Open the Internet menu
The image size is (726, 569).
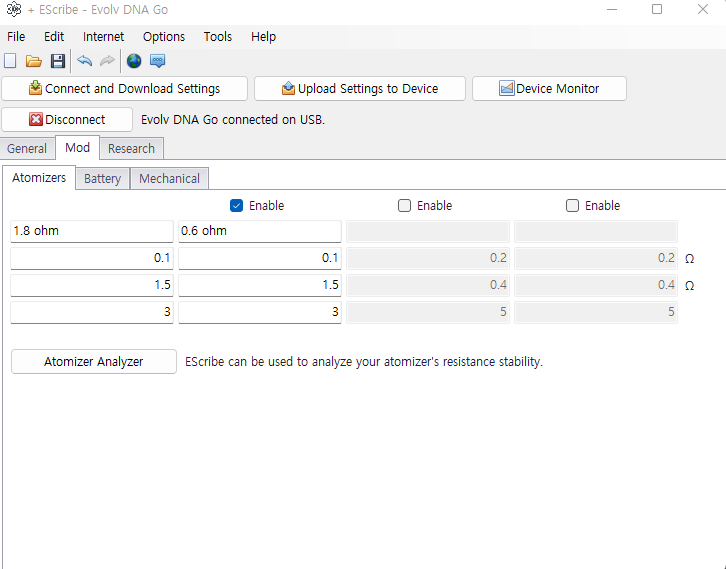coord(104,37)
